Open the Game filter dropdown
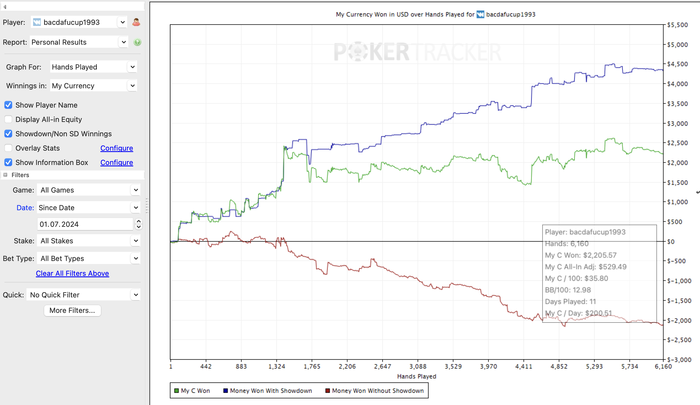Image resolution: width=700 pixels, height=405 pixels. pos(88,190)
